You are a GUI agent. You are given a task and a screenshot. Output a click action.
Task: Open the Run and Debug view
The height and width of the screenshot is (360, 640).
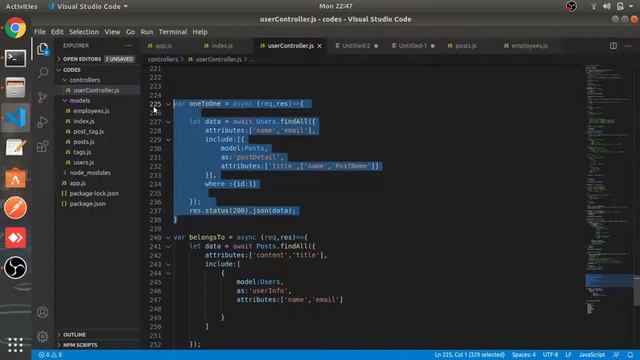pyautogui.click(x=42, y=122)
